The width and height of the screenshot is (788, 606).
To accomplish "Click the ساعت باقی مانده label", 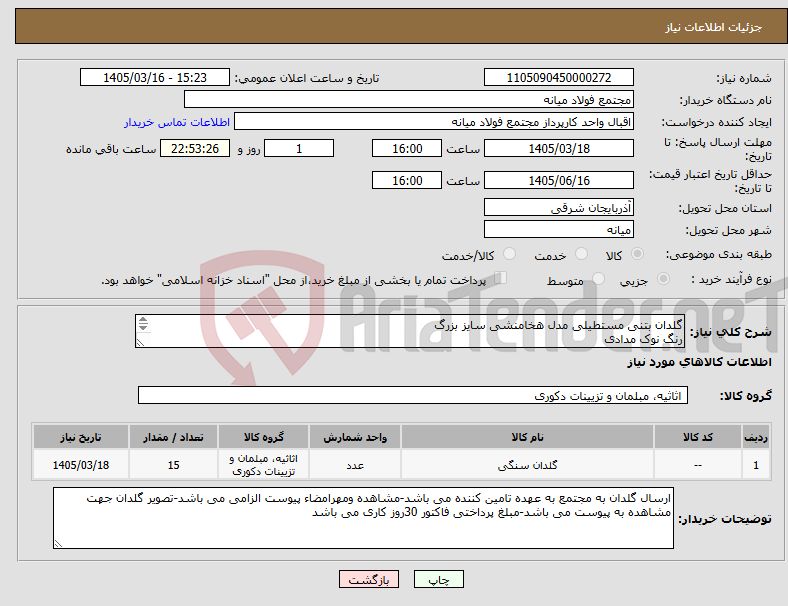I will tap(111, 149).
